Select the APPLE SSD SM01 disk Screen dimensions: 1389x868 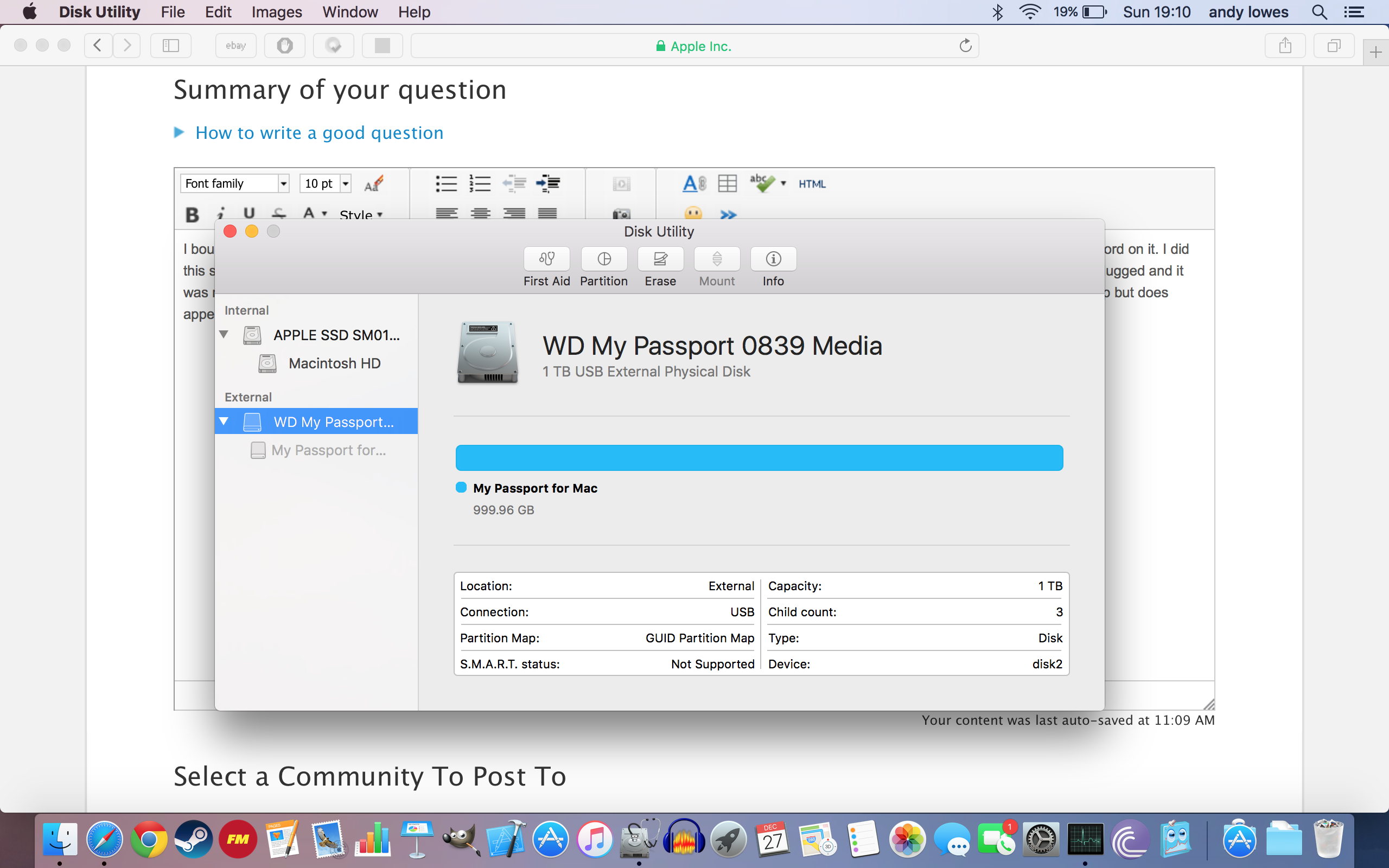click(316, 335)
